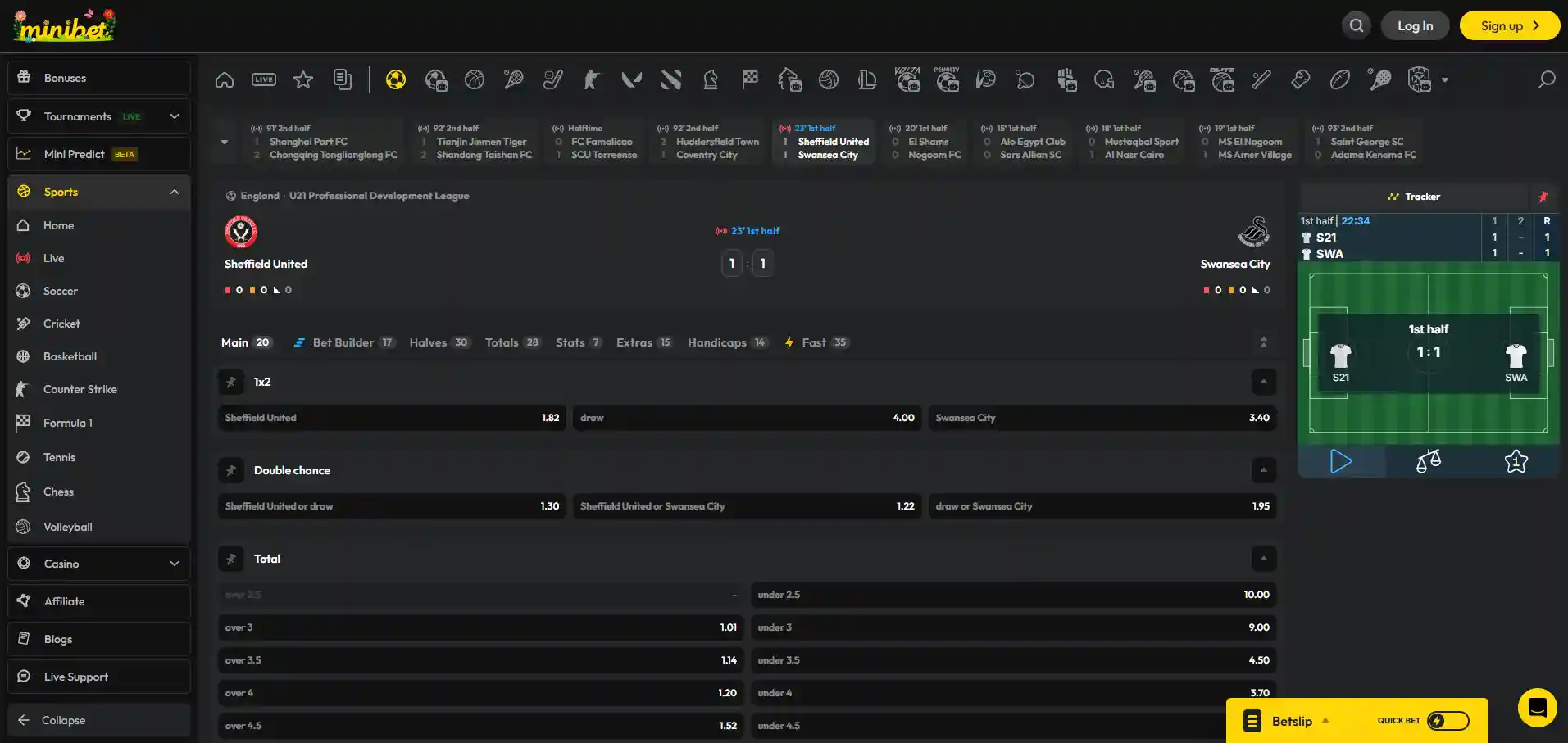The height and width of the screenshot is (743, 1568).
Task: Bet on draw at 4.00
Action: click(x=748, y=418)
